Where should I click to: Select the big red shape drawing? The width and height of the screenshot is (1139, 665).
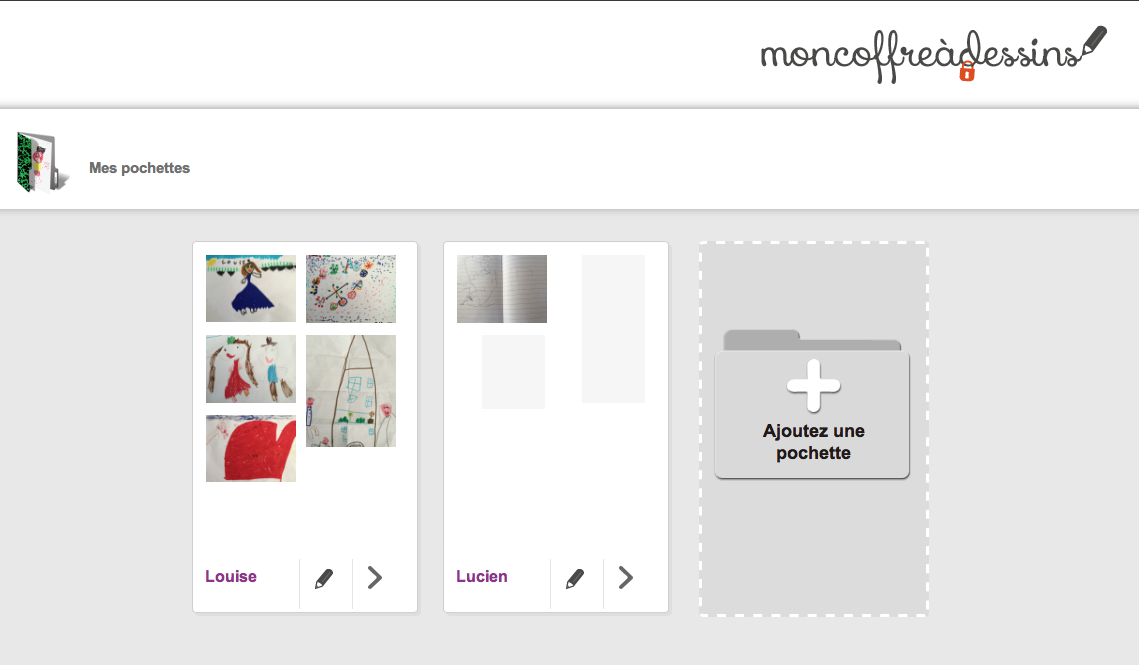251,448
